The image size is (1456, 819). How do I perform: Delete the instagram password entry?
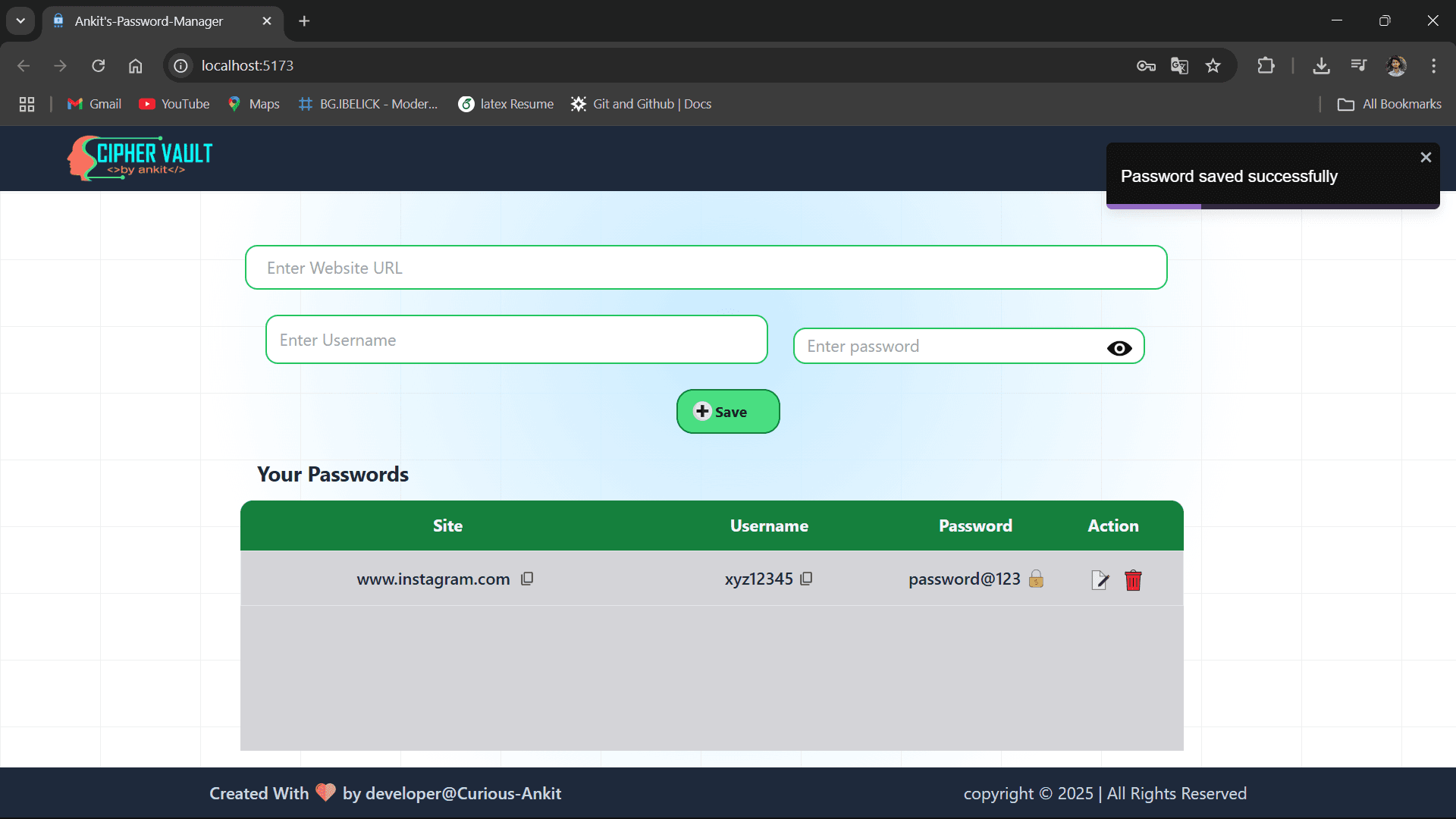pos(1133,580)
